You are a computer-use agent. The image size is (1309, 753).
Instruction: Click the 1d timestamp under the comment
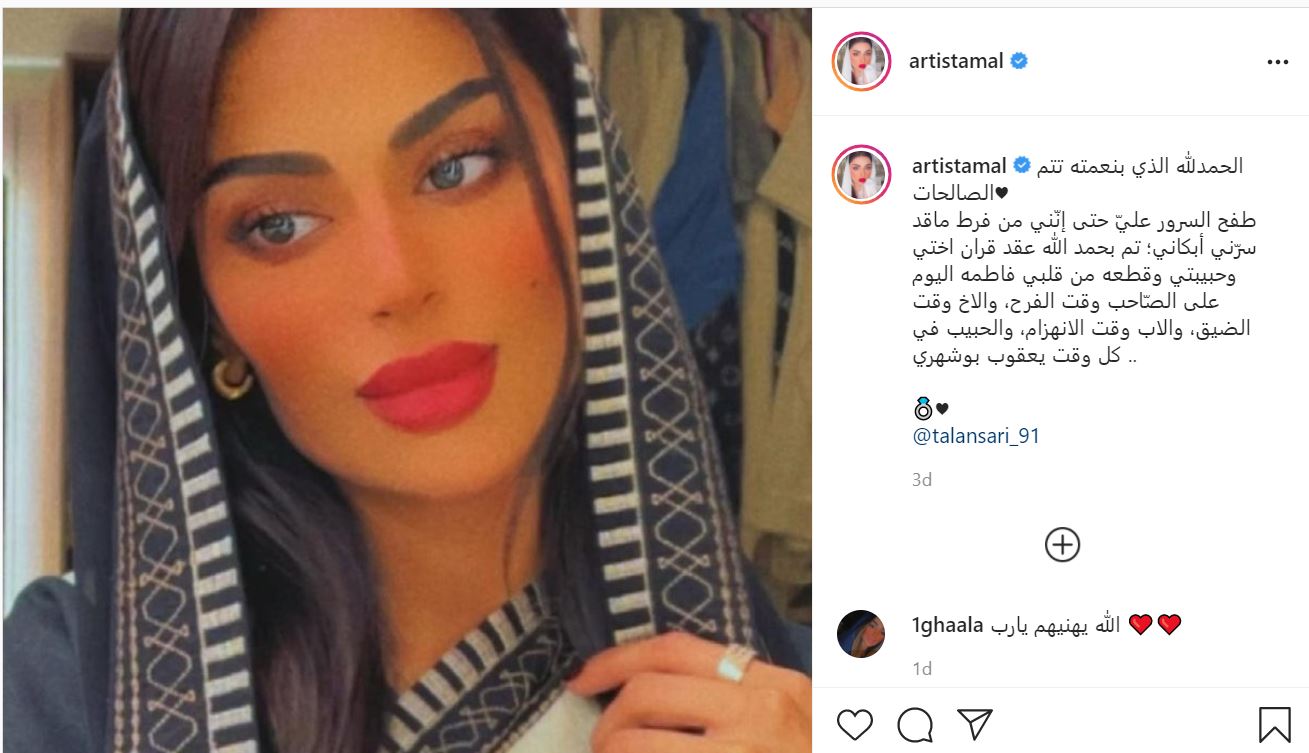click(922, 668)
